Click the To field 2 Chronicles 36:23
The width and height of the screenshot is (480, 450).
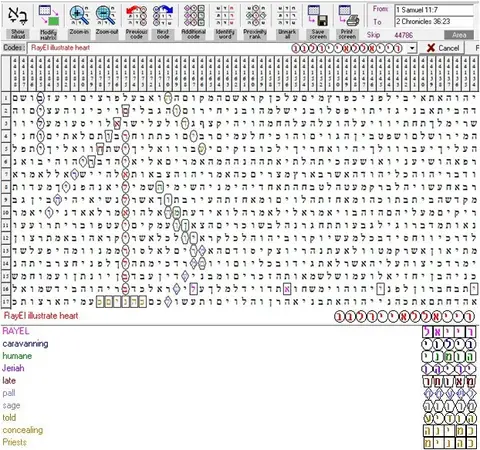point(434,22)
